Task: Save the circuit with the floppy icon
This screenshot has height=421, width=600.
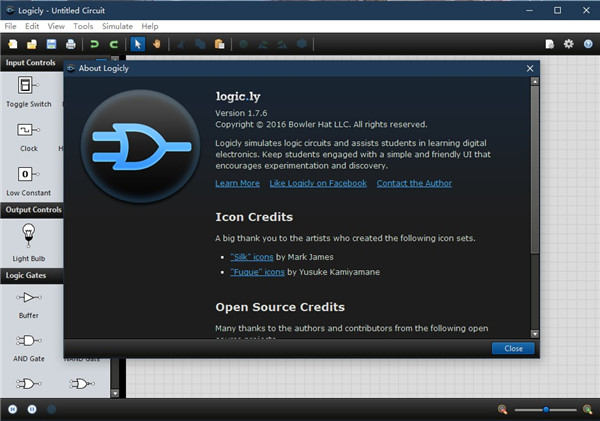Action: 51,44
